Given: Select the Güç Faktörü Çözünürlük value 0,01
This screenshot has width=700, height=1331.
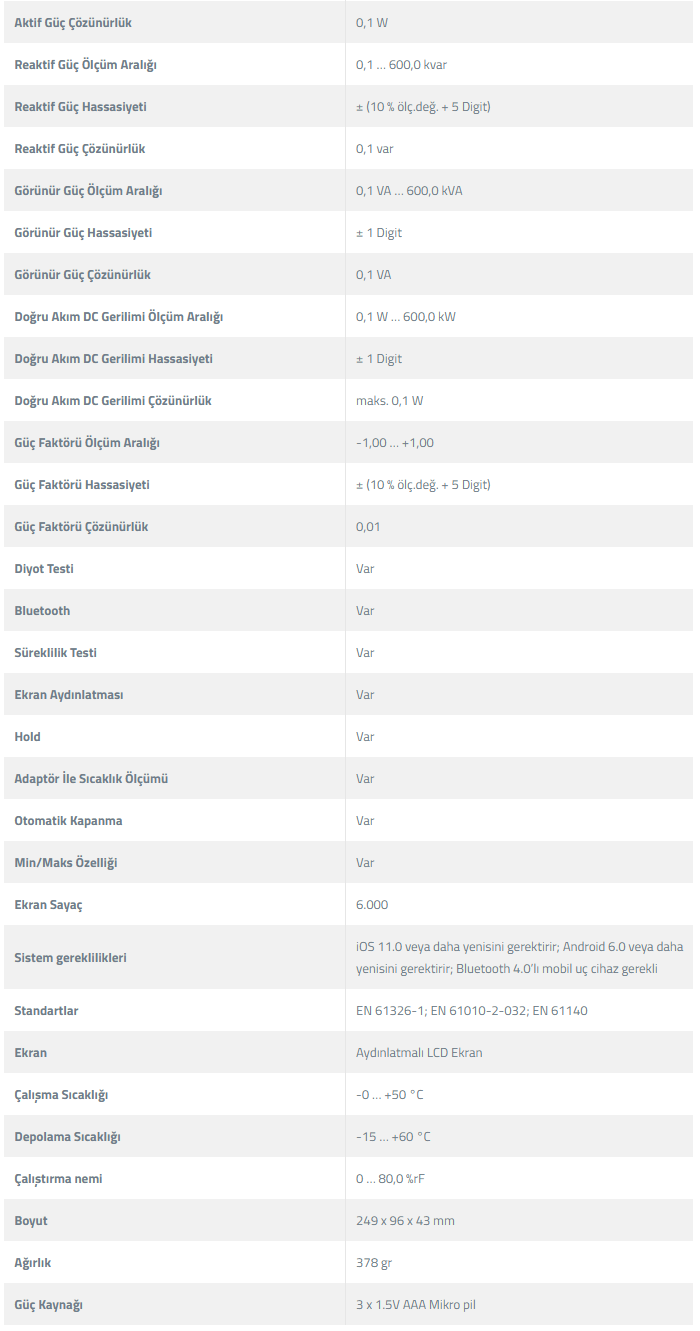Looking at the screenshot, I should (x=368, y=527).
